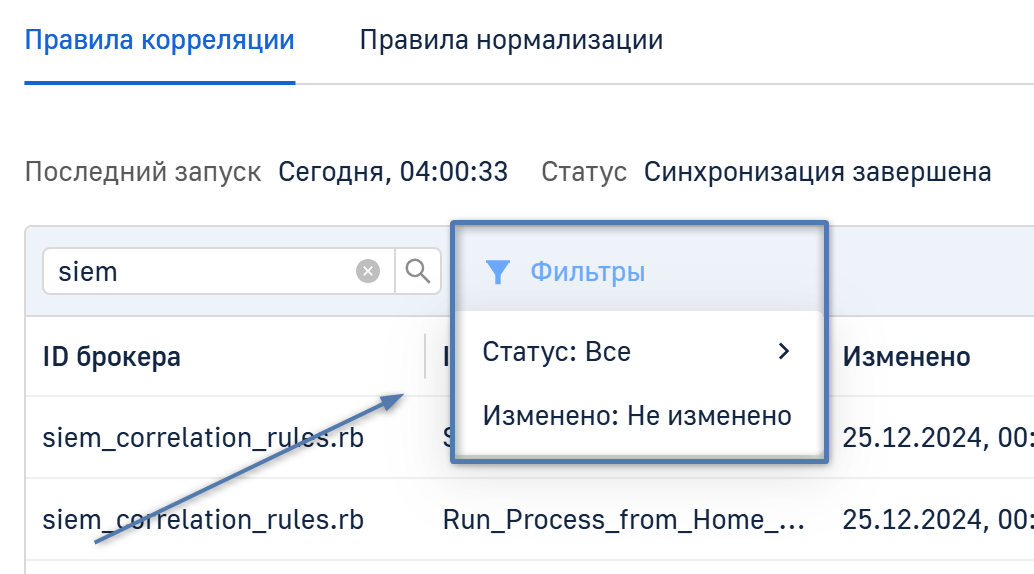
Task: Select the Статус: Все filter option
Action: pos(557,352)
